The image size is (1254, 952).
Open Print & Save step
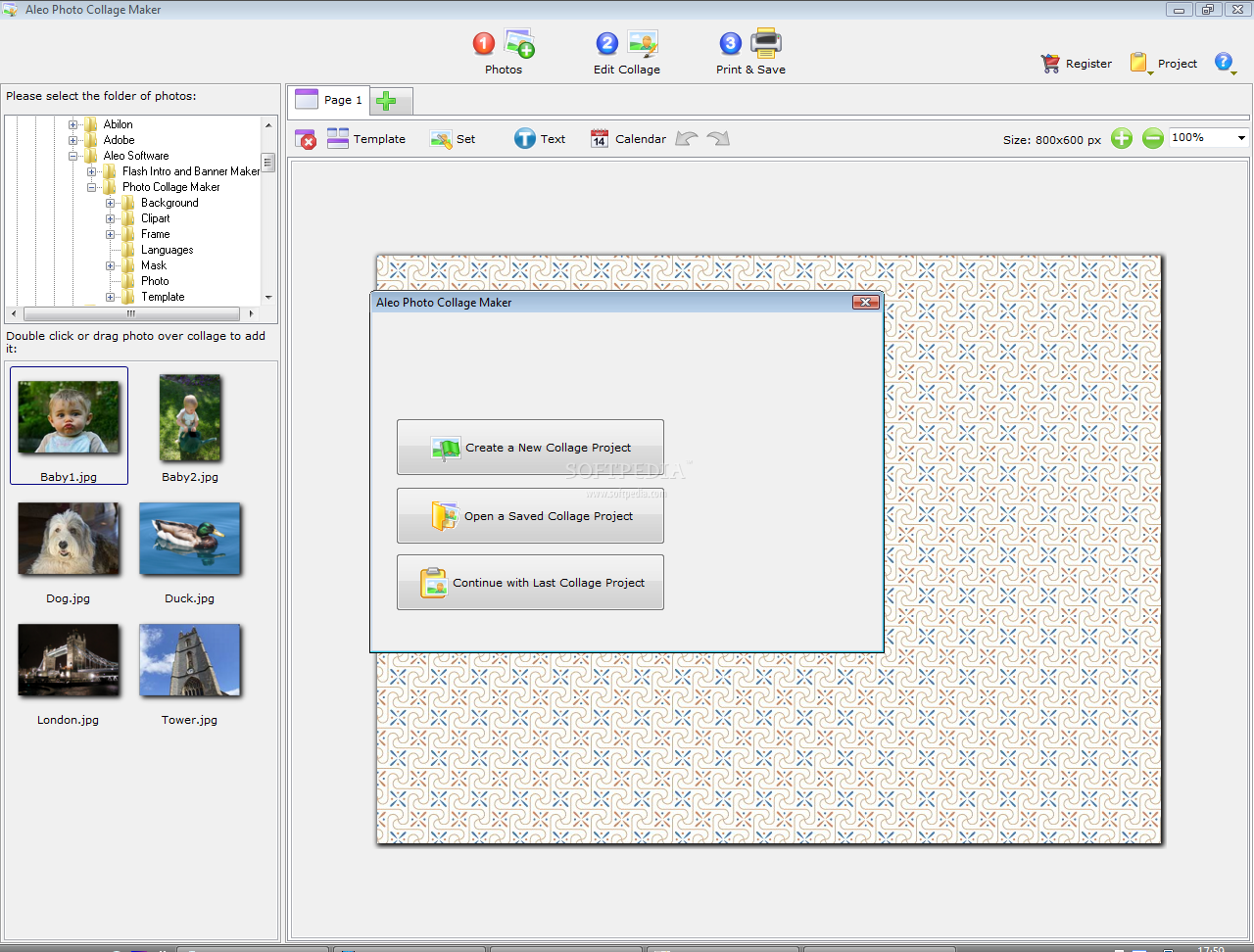[750, 53]
